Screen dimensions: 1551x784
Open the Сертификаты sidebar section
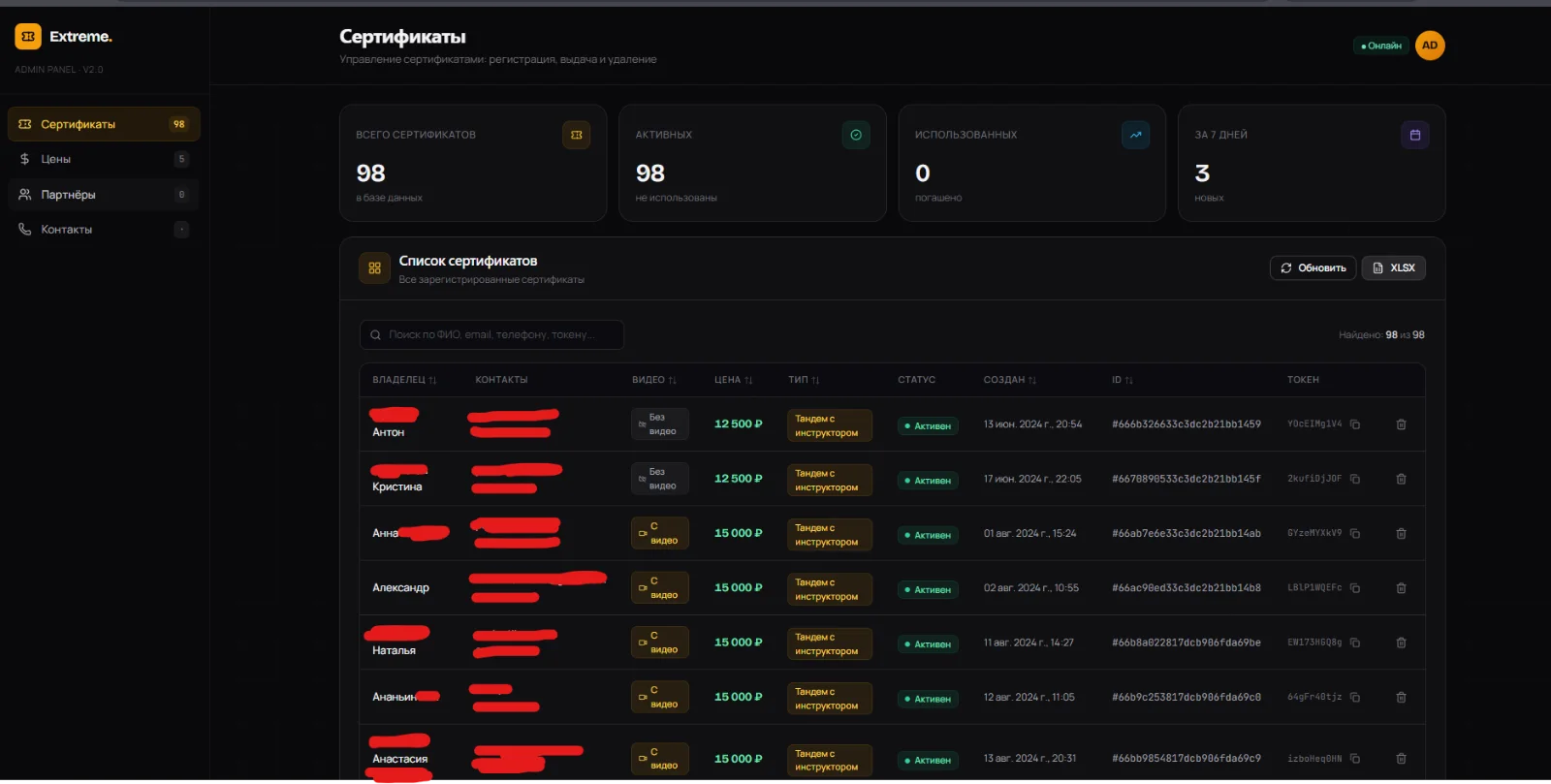pos(104,124)
